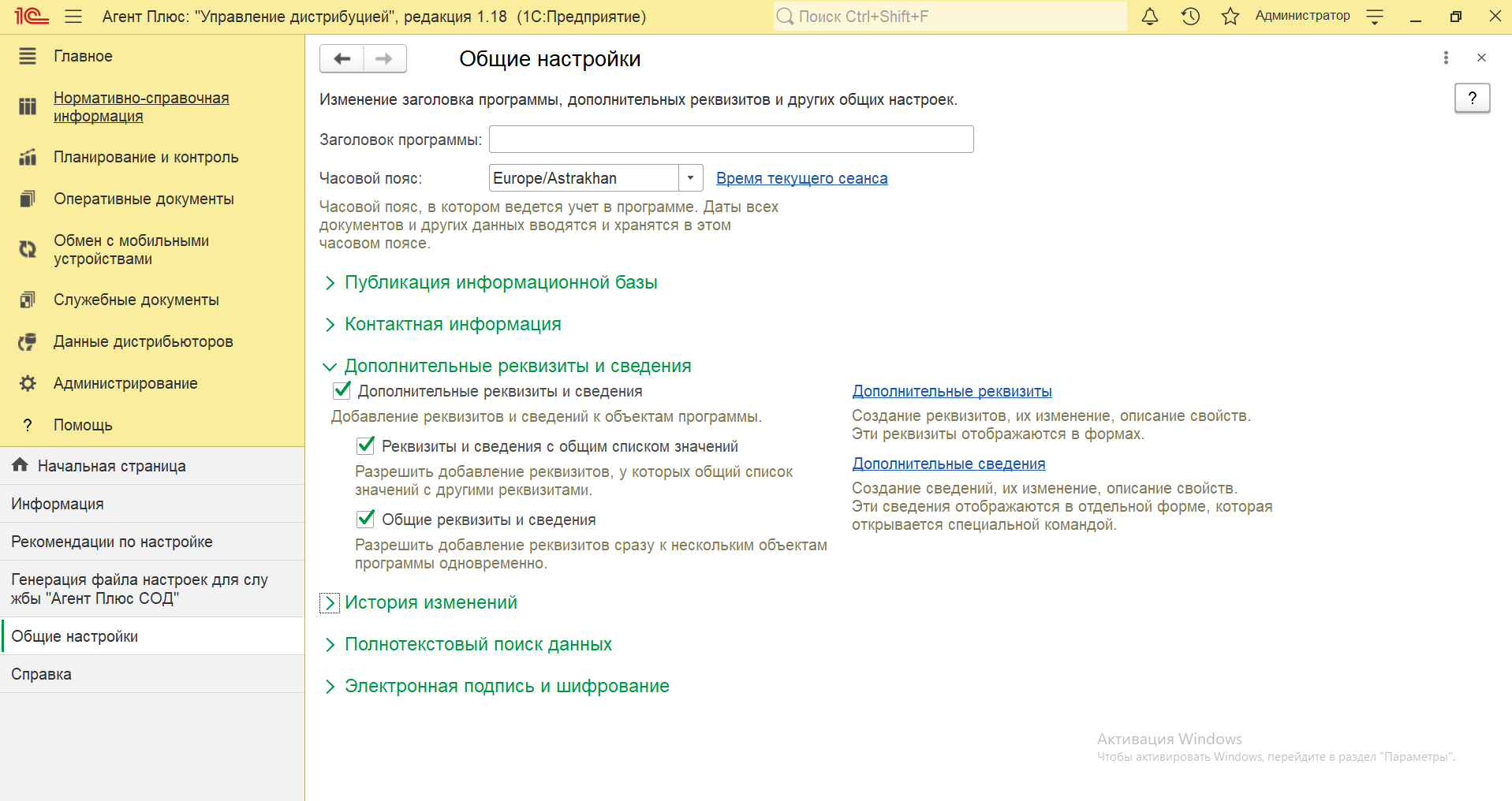
Task: Click search magnifier icon
Action: pyautogui.click(x=785, y=17)
